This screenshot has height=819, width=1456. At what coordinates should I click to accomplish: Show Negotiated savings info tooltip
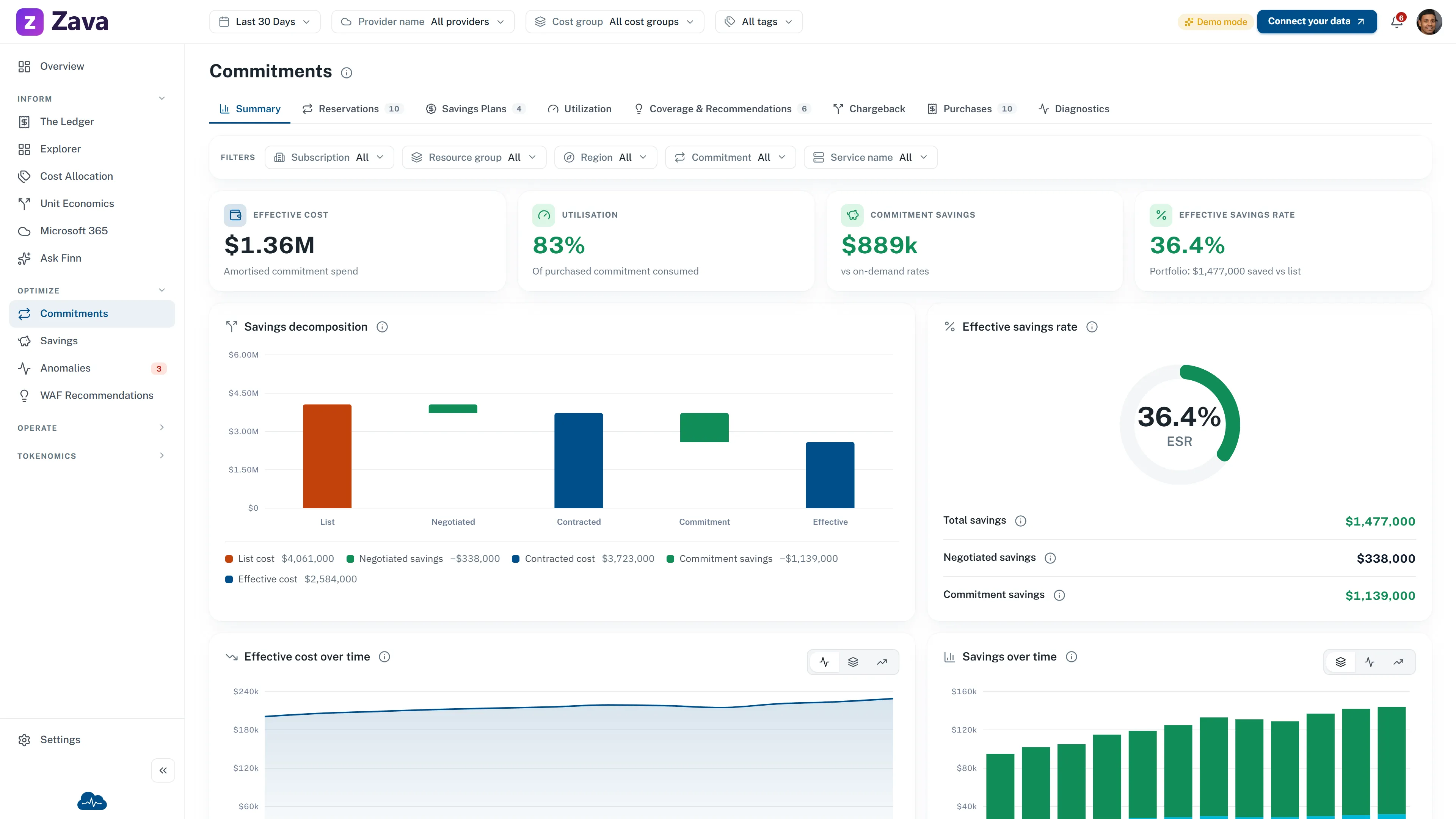(x=1050, y=558)
